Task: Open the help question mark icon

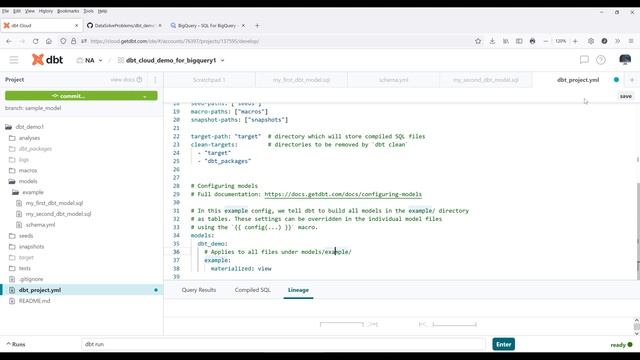Action: click(601, 60)
